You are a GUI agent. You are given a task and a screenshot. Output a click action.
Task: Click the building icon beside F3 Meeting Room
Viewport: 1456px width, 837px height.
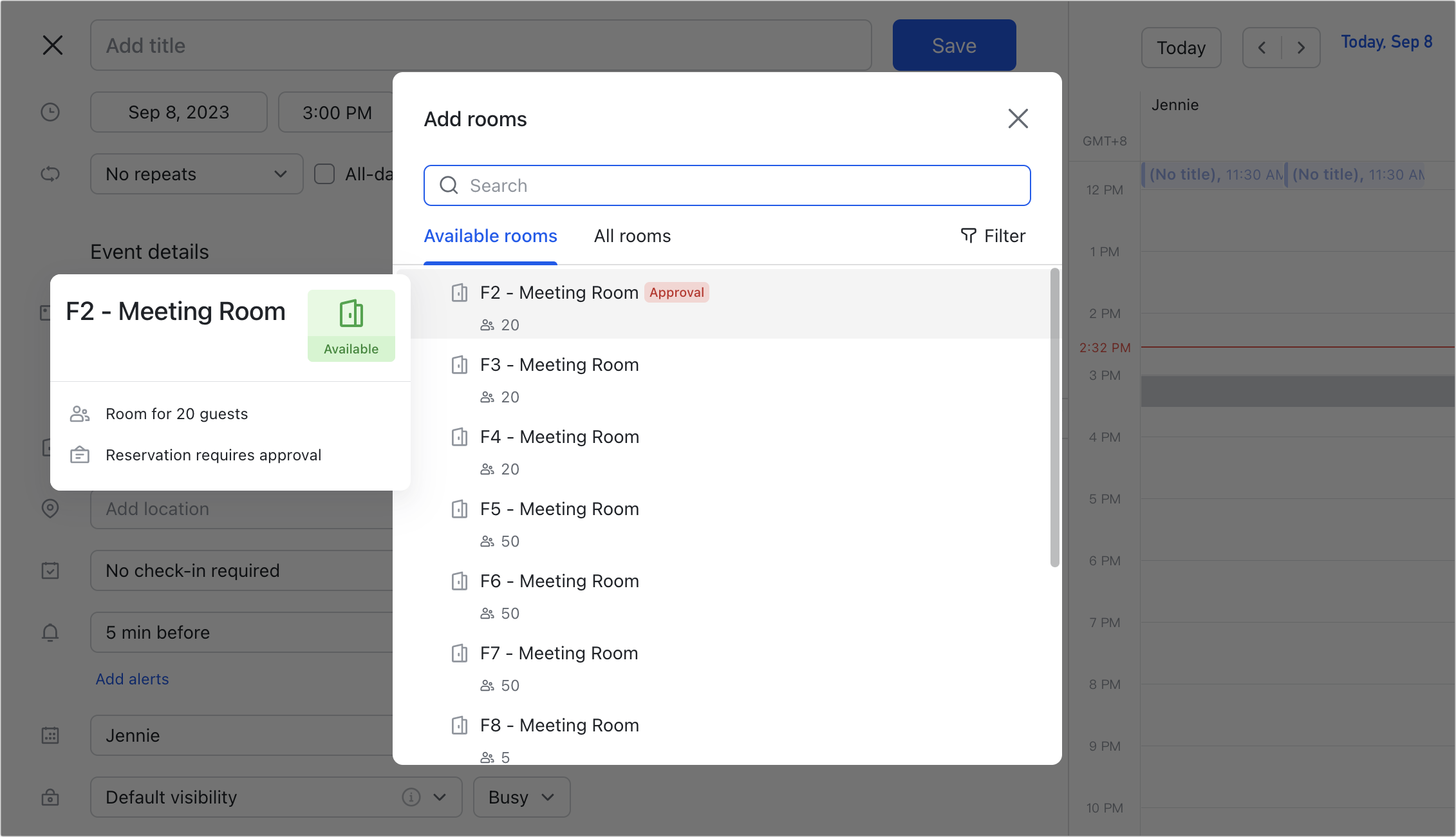coord(459,365)
